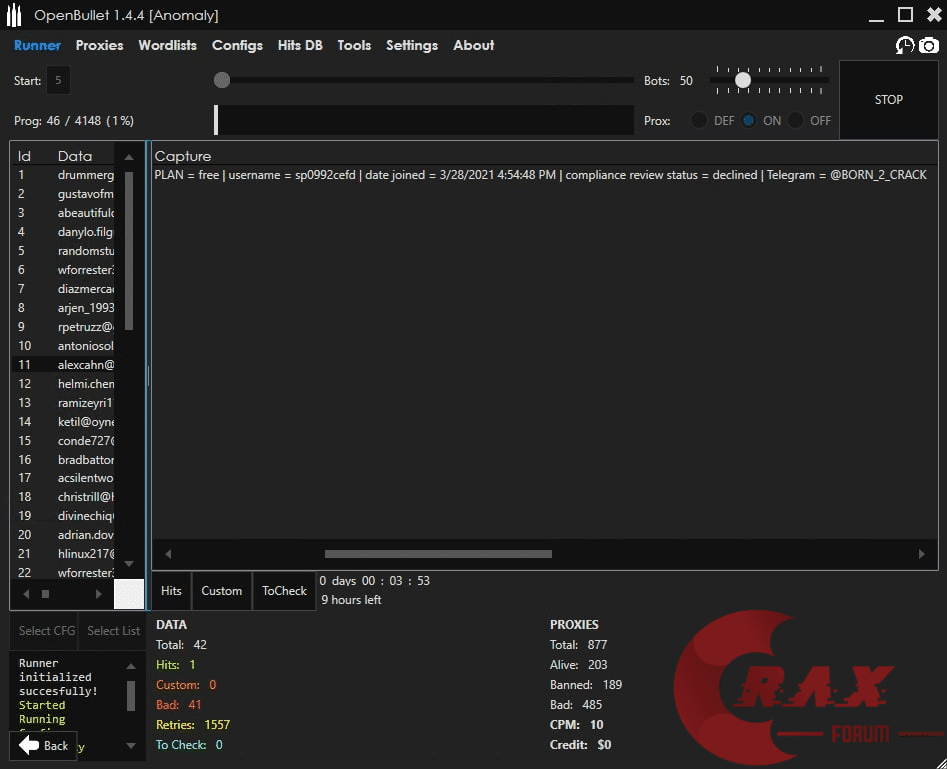Select DEF proxy mode radio

(x=699, y=120)
